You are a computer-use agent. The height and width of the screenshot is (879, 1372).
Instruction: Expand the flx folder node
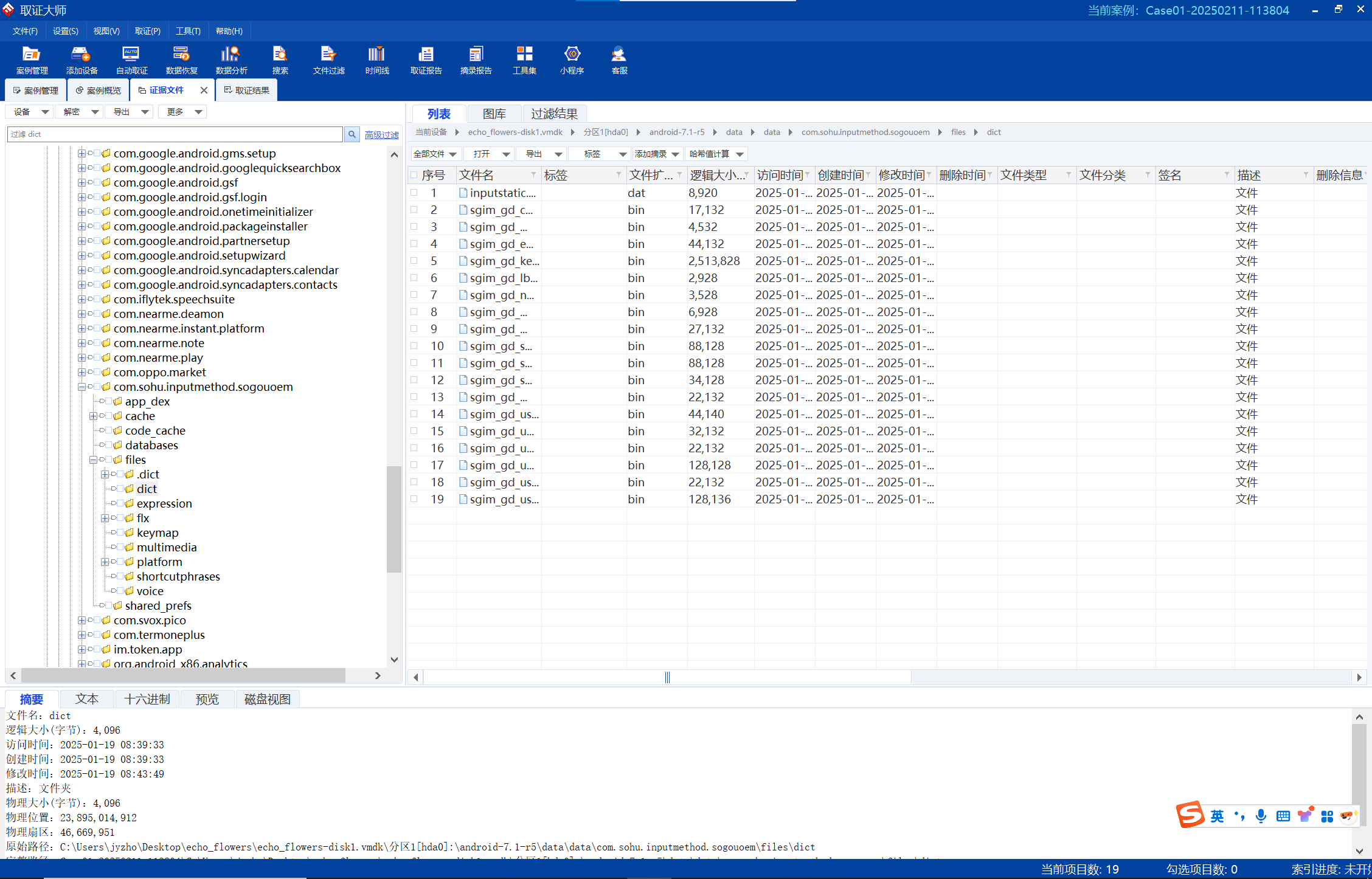(x=105, y=518)
